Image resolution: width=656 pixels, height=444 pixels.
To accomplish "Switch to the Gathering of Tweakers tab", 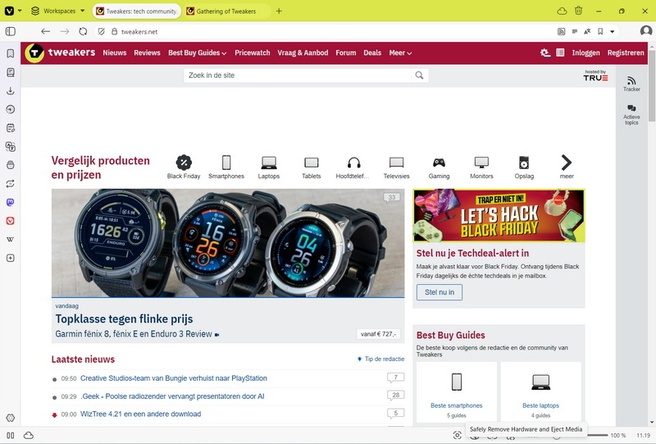I will pyautogui.click(x=226, y=11).
